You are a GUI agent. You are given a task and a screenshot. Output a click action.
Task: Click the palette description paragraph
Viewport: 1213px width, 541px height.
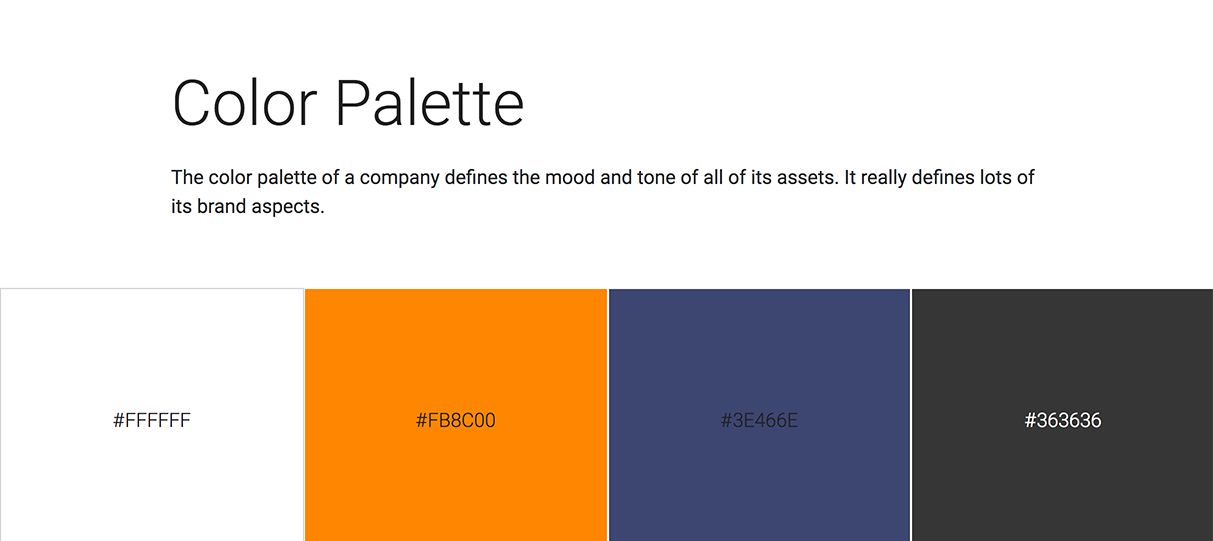(603, 193)
